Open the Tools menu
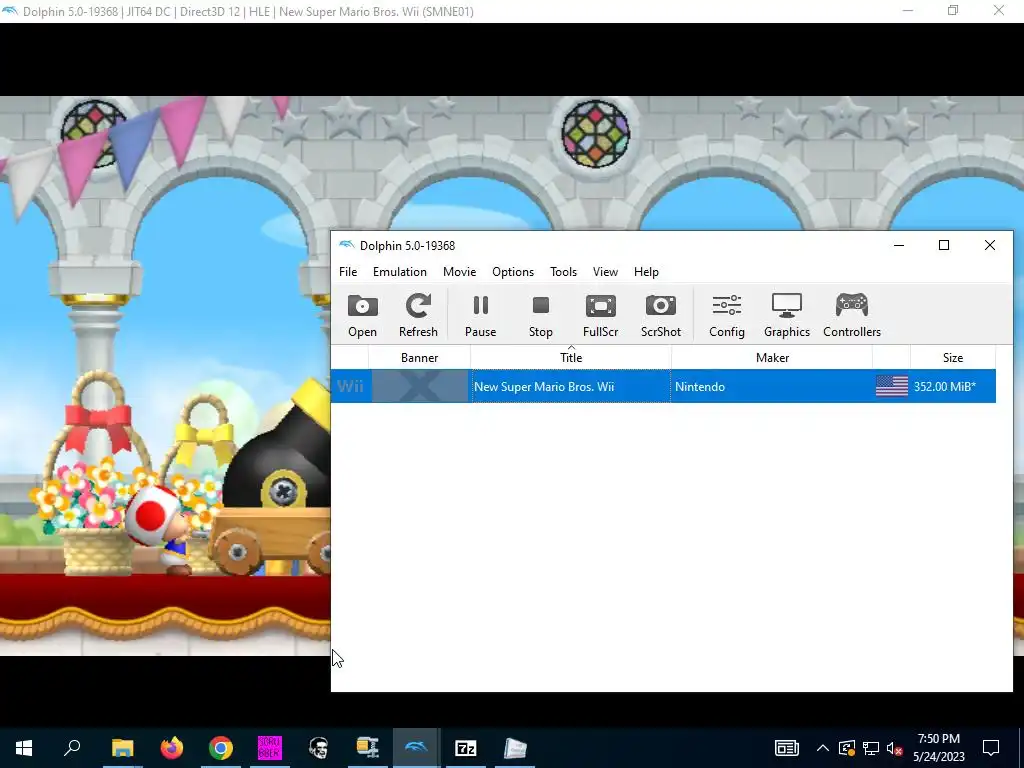The height and width of the screenshot is (768, 1024). pos(563,272)
